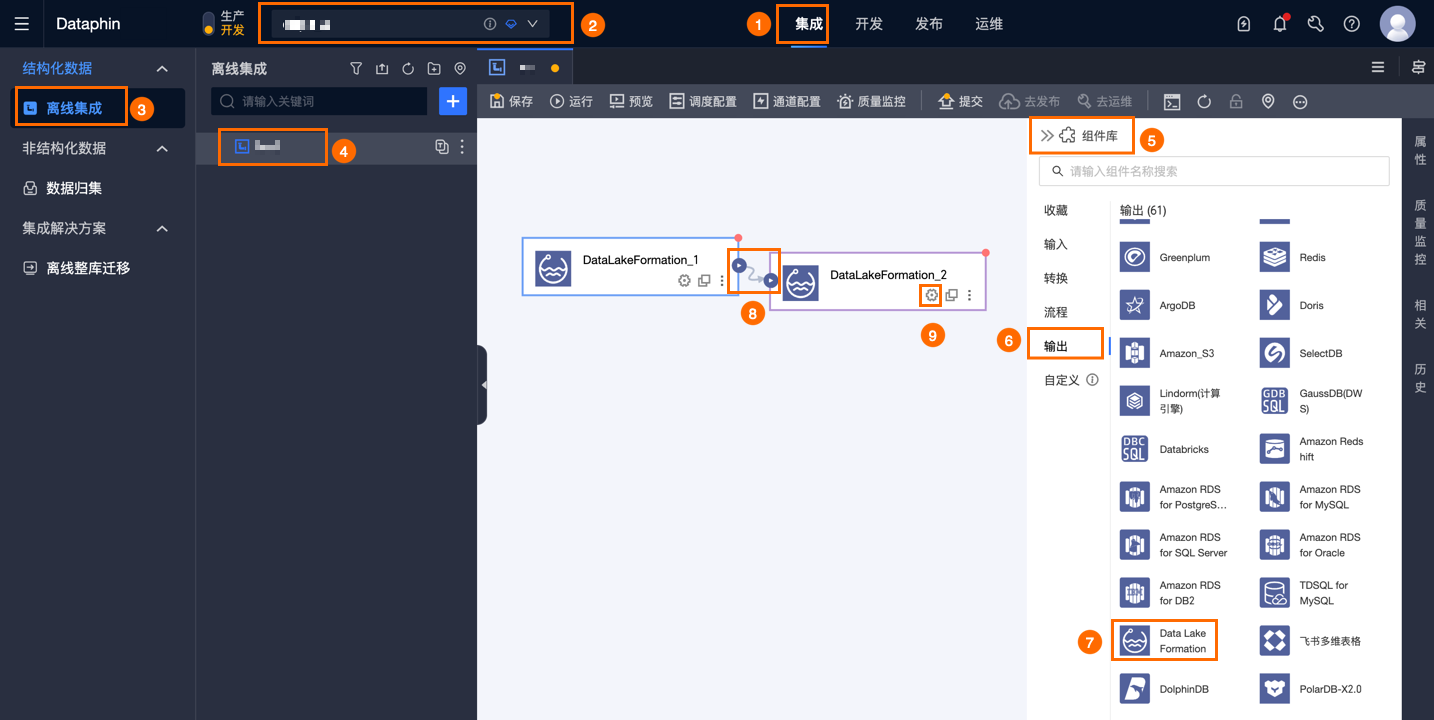Collapse the 结构化数据 section

pos(162,68)
